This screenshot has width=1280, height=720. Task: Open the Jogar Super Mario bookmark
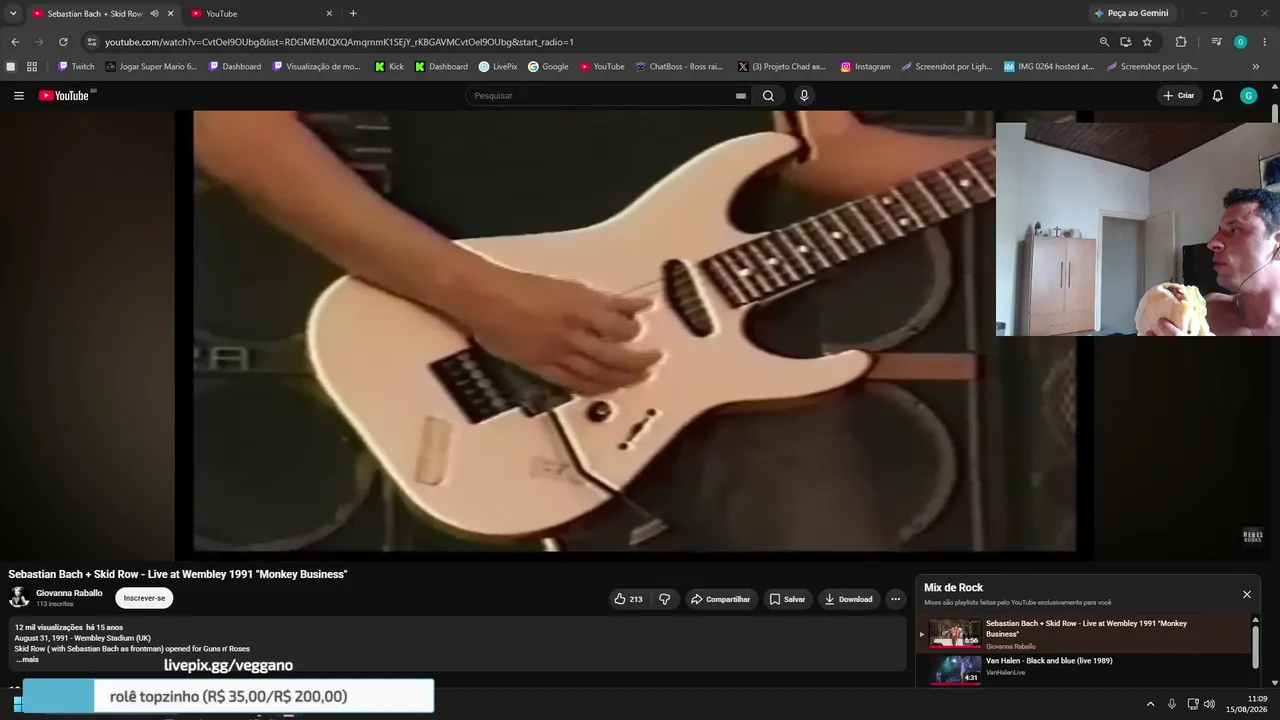pyautogui.click(x=151, y=67)
